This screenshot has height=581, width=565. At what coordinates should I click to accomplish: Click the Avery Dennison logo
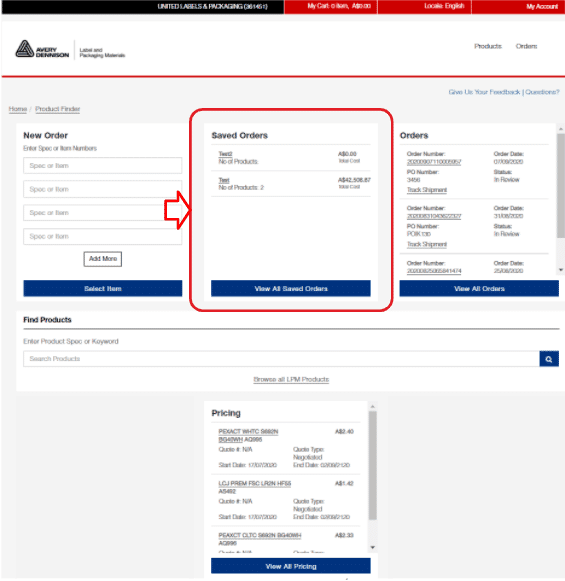tap(42, 49)
